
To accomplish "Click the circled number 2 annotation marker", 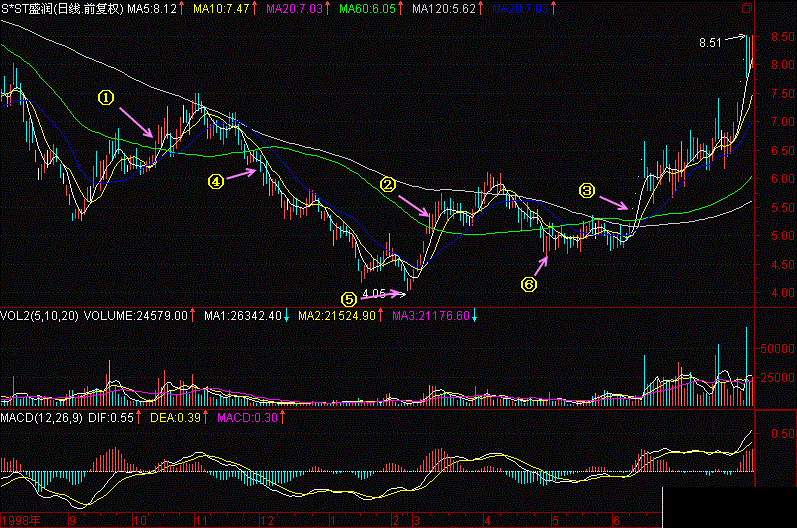I will pyautogui.click(x=387, y=184).
